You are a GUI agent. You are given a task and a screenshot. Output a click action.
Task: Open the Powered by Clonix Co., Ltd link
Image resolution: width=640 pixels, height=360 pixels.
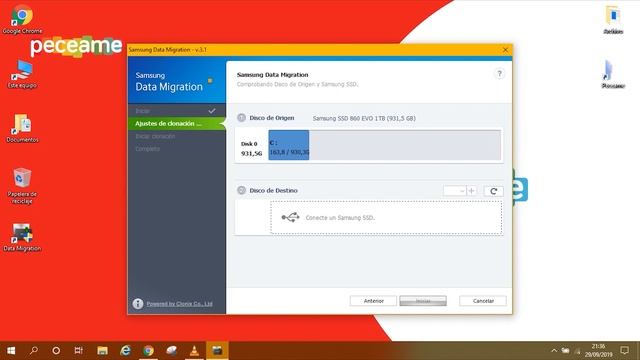pos(180,304)
